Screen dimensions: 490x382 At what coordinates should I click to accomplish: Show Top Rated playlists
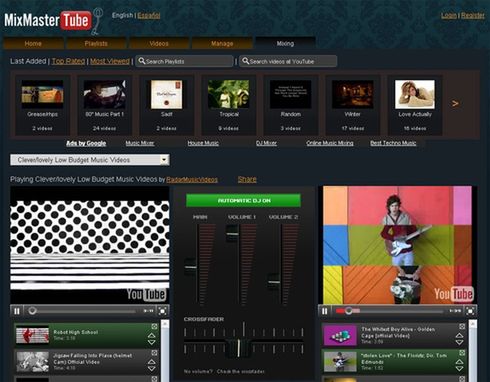pos(68,61)
